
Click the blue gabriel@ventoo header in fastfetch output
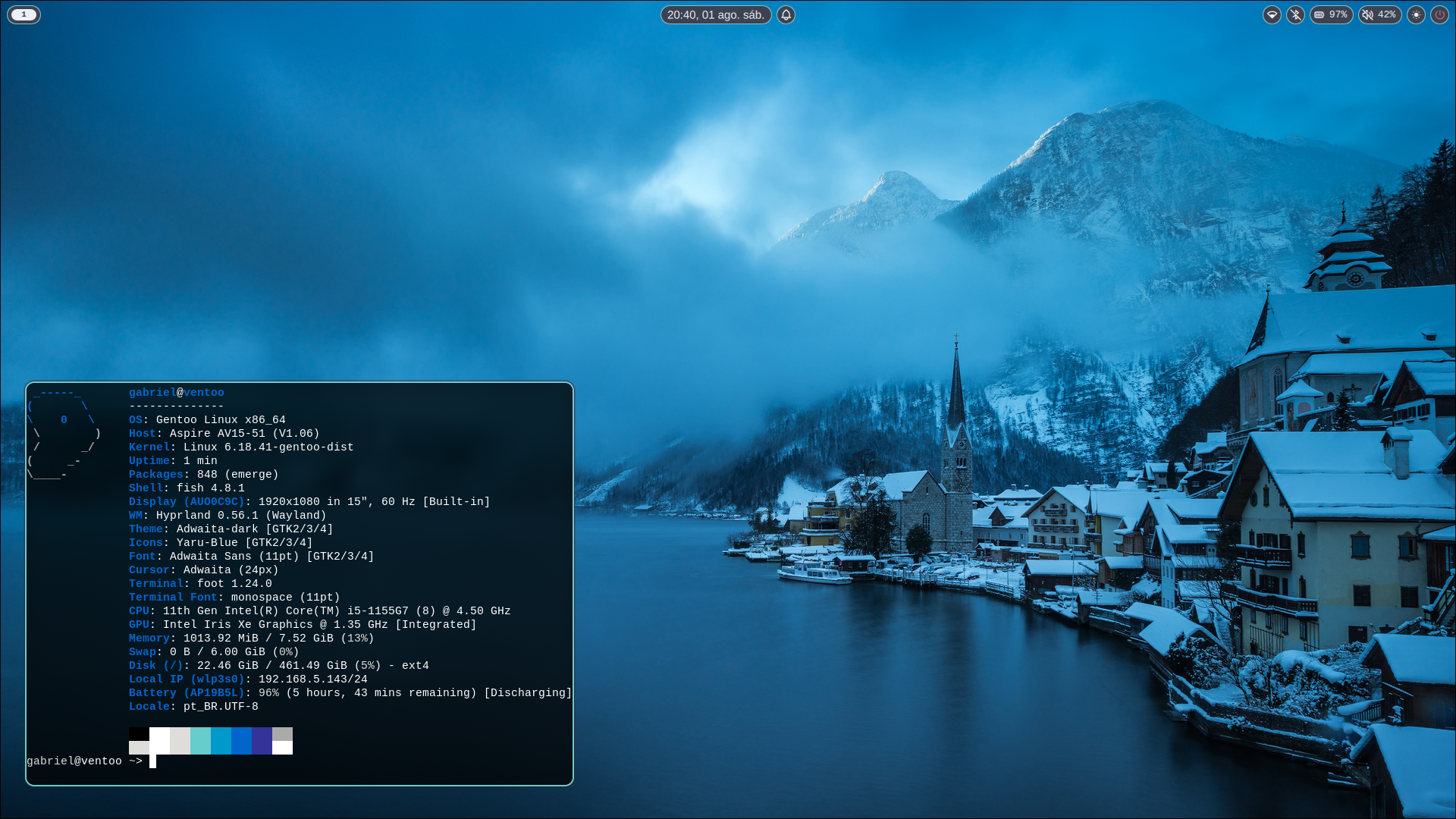[x=177, y=393]
